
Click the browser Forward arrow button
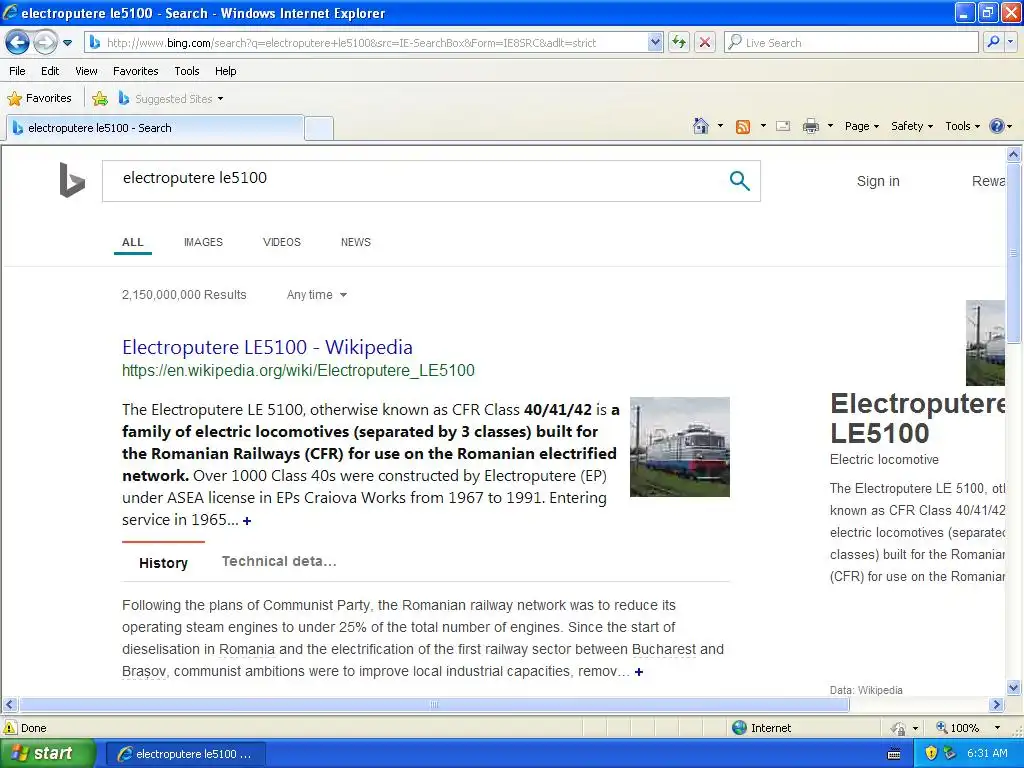(x=44, y=43)
